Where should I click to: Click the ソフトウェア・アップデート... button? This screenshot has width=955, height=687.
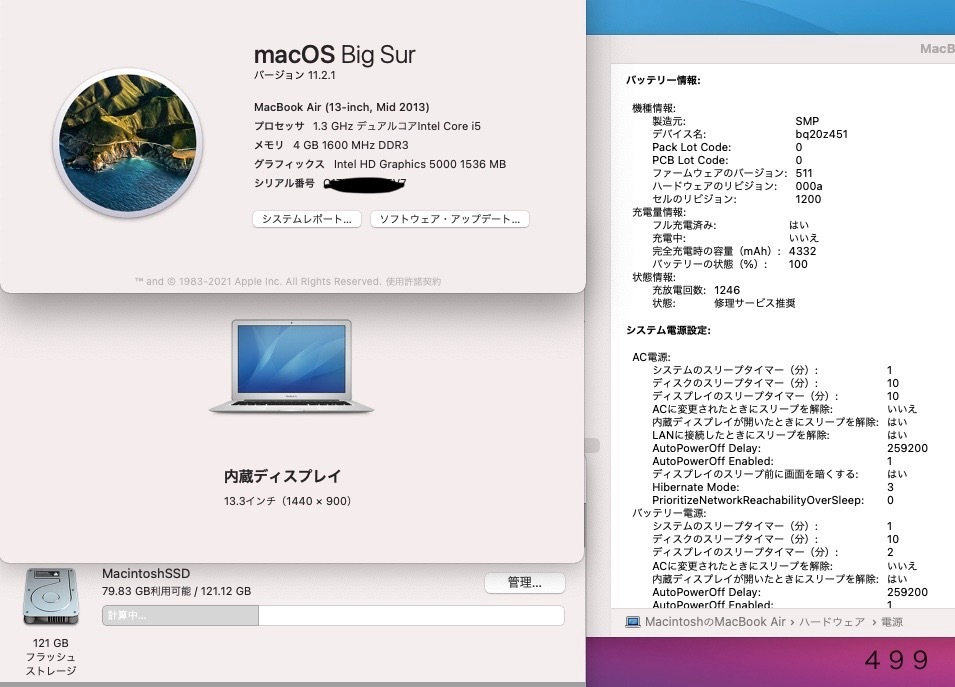(449, 219)
